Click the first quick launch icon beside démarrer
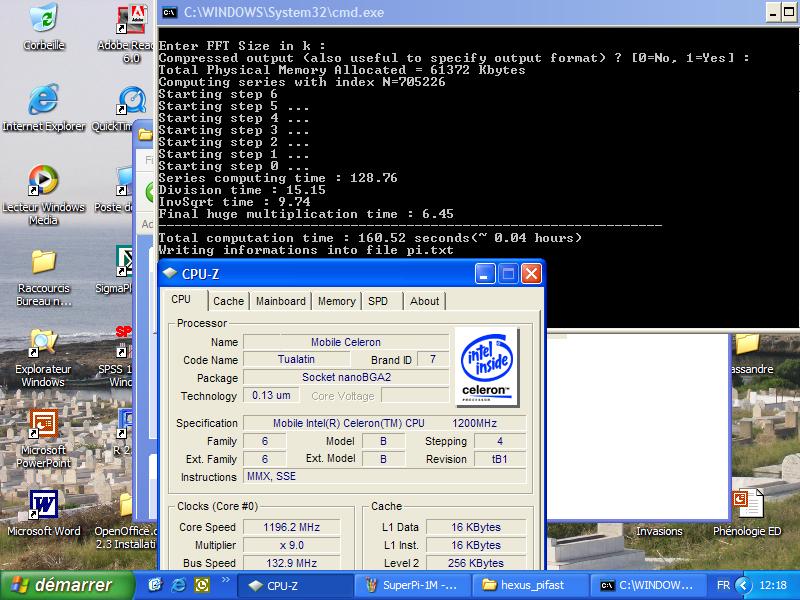Image resolution: width=800 pixels, height=600 pixels. pos(155,585)
